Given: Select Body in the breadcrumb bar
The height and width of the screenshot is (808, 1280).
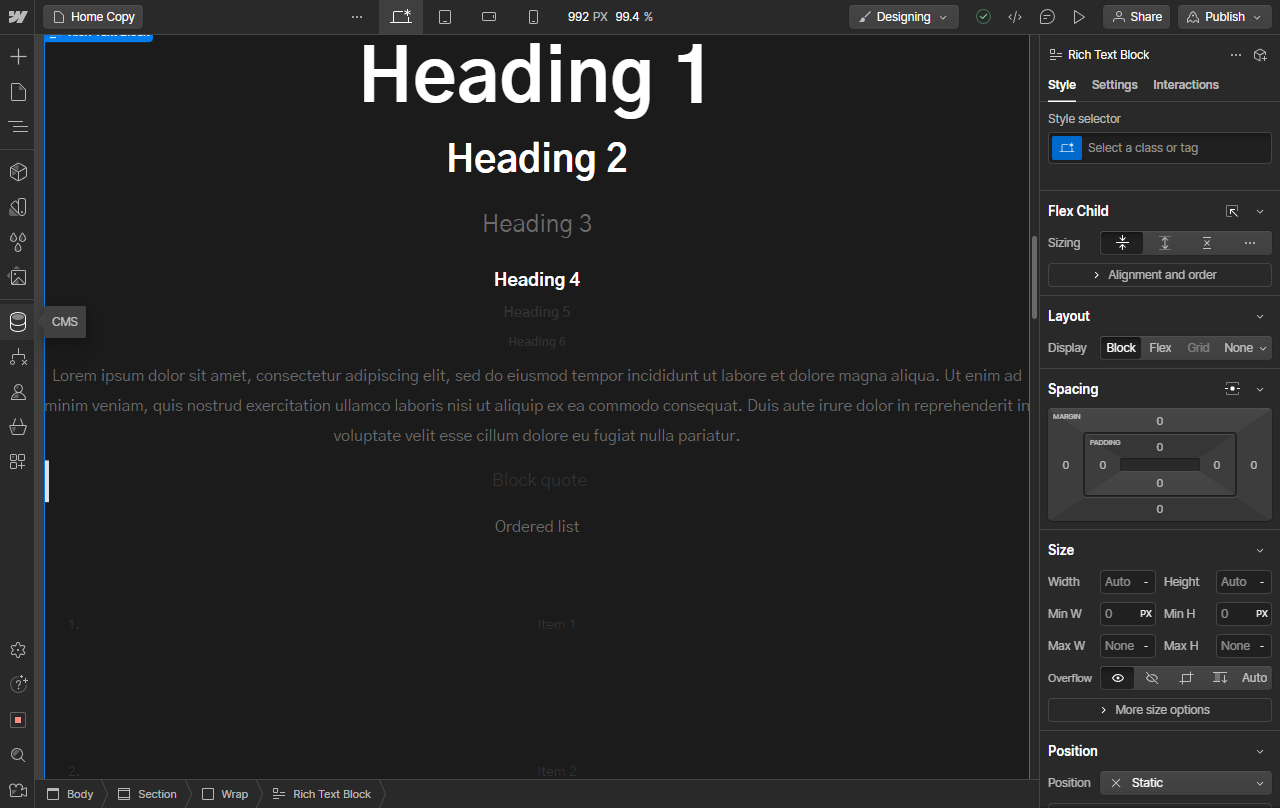Looking at the screenshot, I should click(70, 794).
